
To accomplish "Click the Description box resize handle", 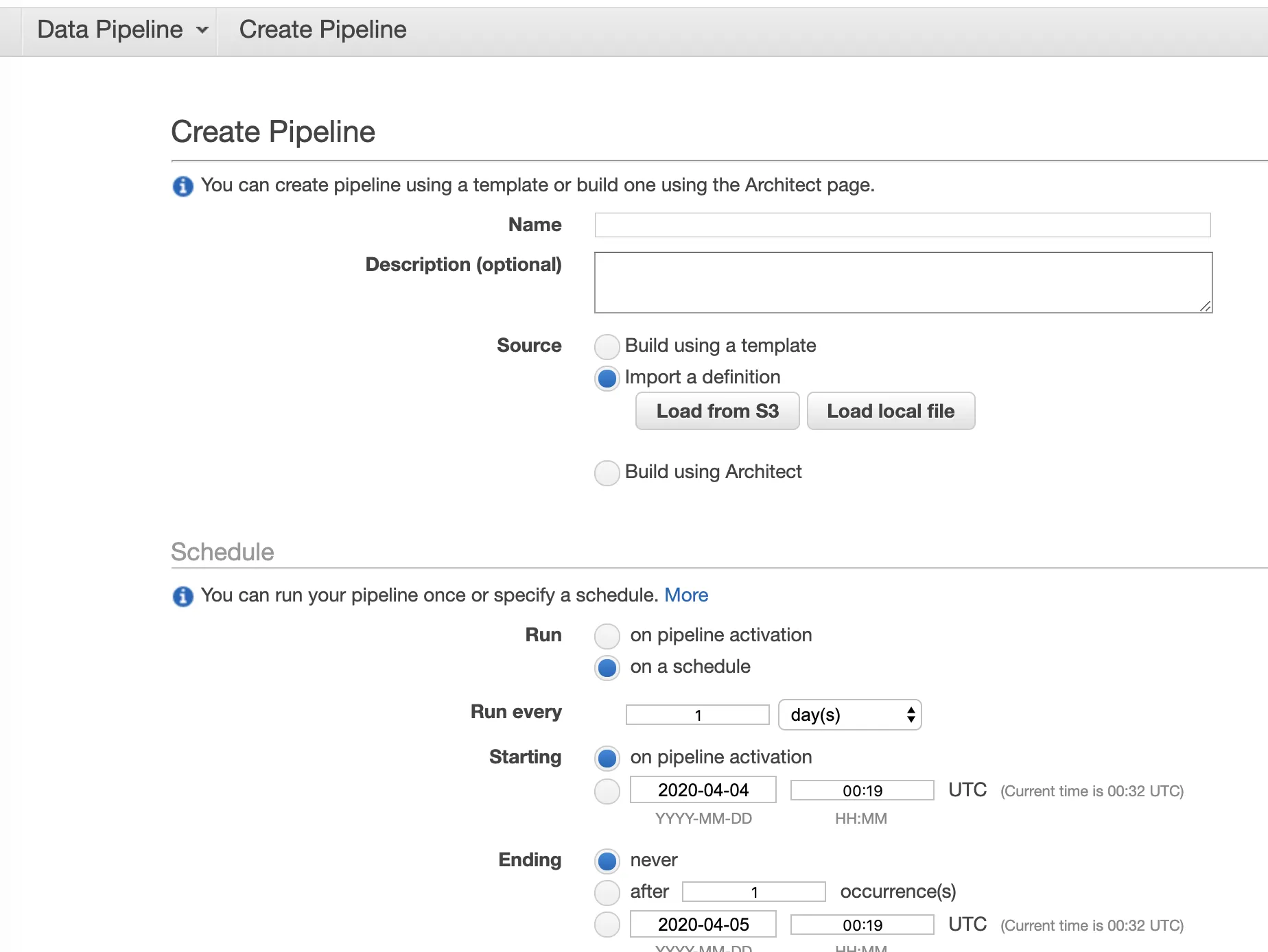I will coord(1206,307).
